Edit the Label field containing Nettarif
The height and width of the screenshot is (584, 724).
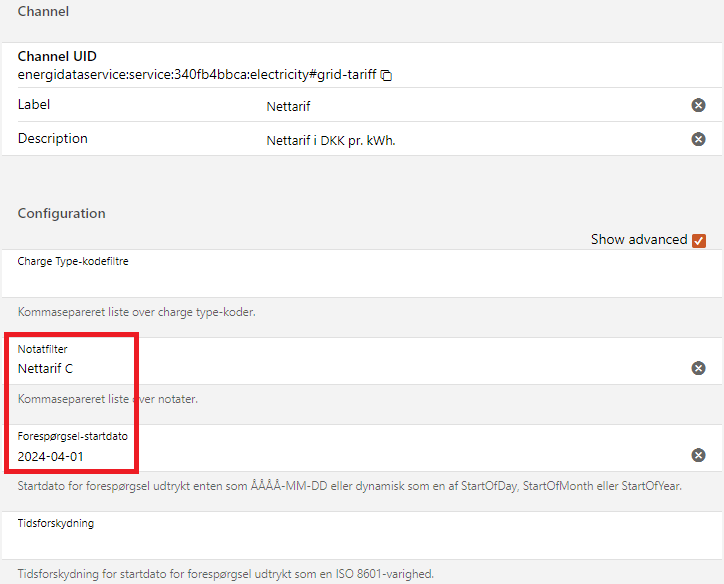[x=476, y=106]
